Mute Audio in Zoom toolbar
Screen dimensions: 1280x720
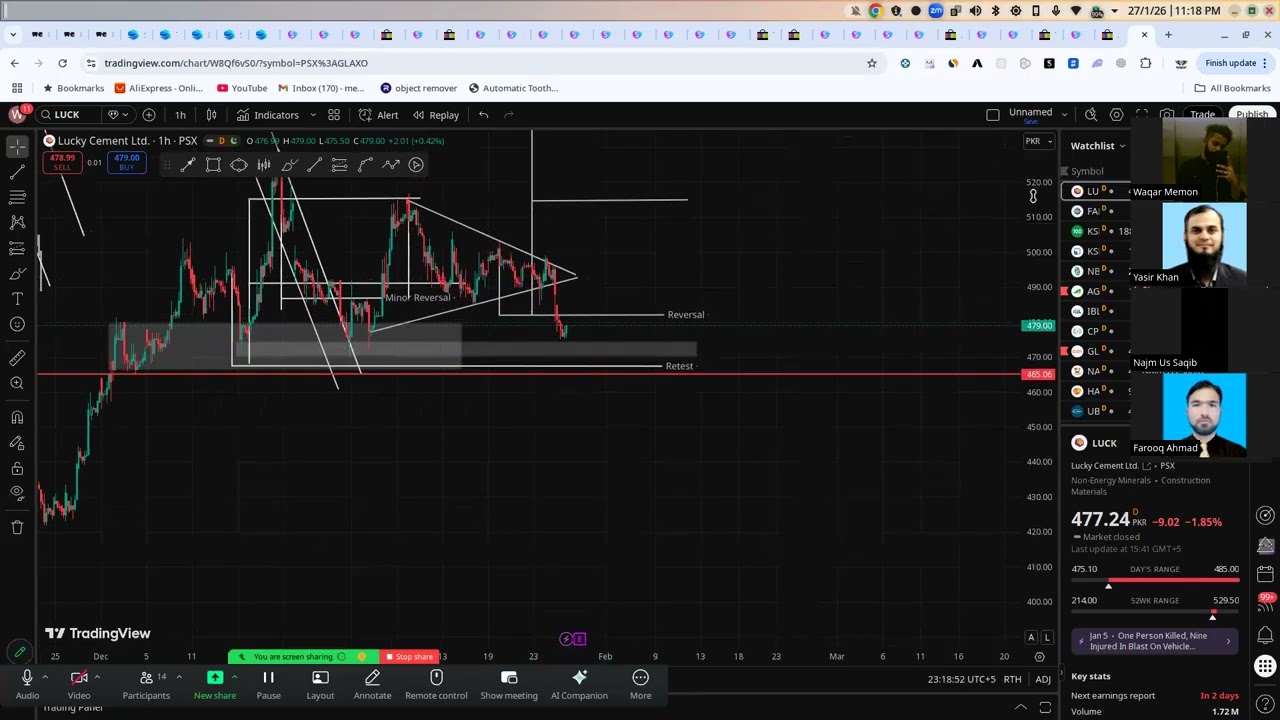tap(27, 685)
